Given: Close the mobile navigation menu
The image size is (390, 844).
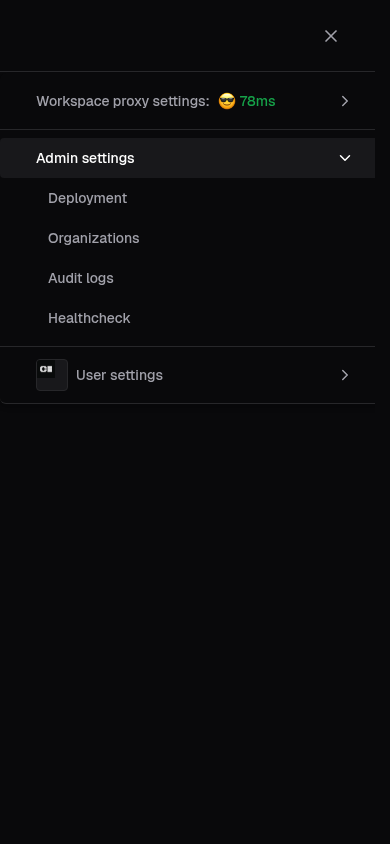Looking at the screenshot, I should (331, 36).
